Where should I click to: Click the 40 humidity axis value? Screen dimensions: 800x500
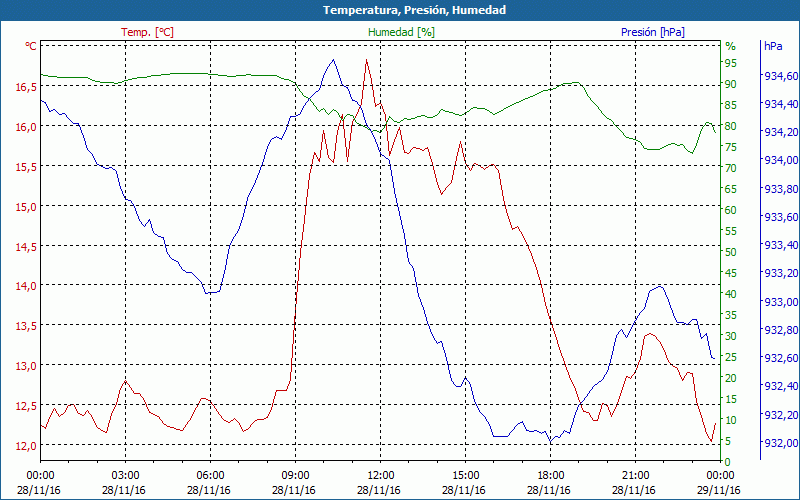731,294
